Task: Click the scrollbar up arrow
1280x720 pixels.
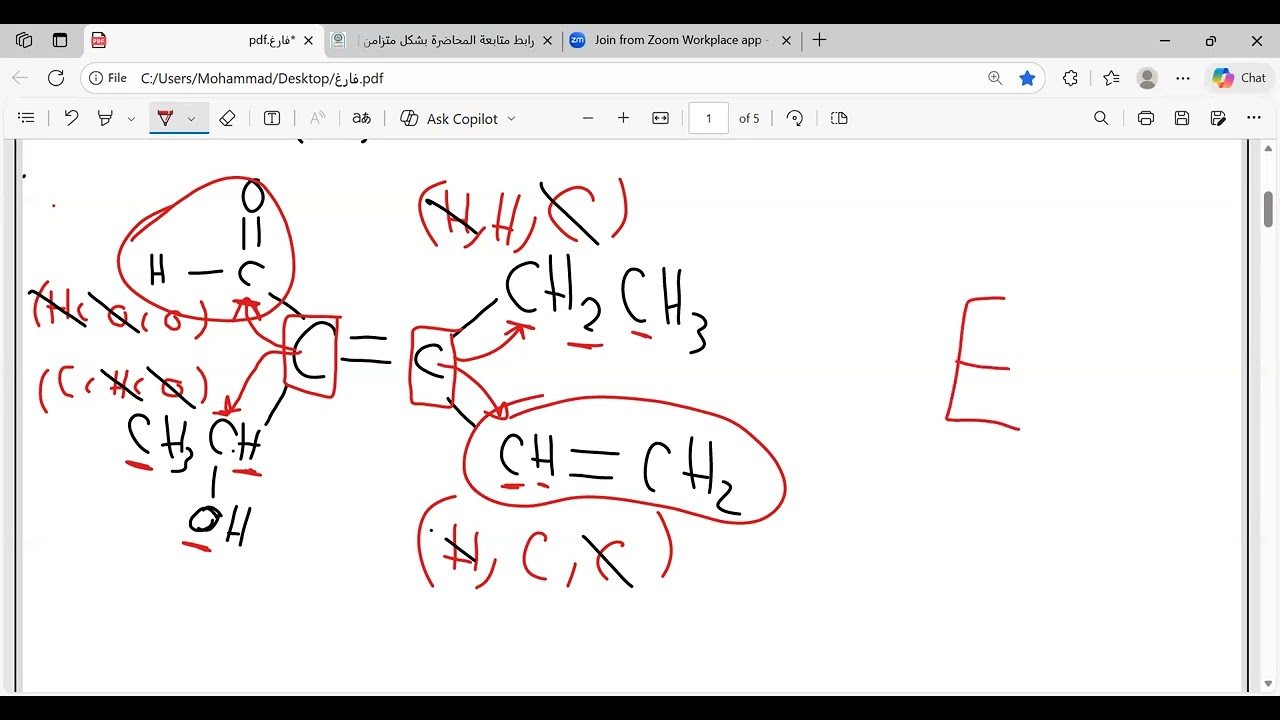Action: point(1268,148)
